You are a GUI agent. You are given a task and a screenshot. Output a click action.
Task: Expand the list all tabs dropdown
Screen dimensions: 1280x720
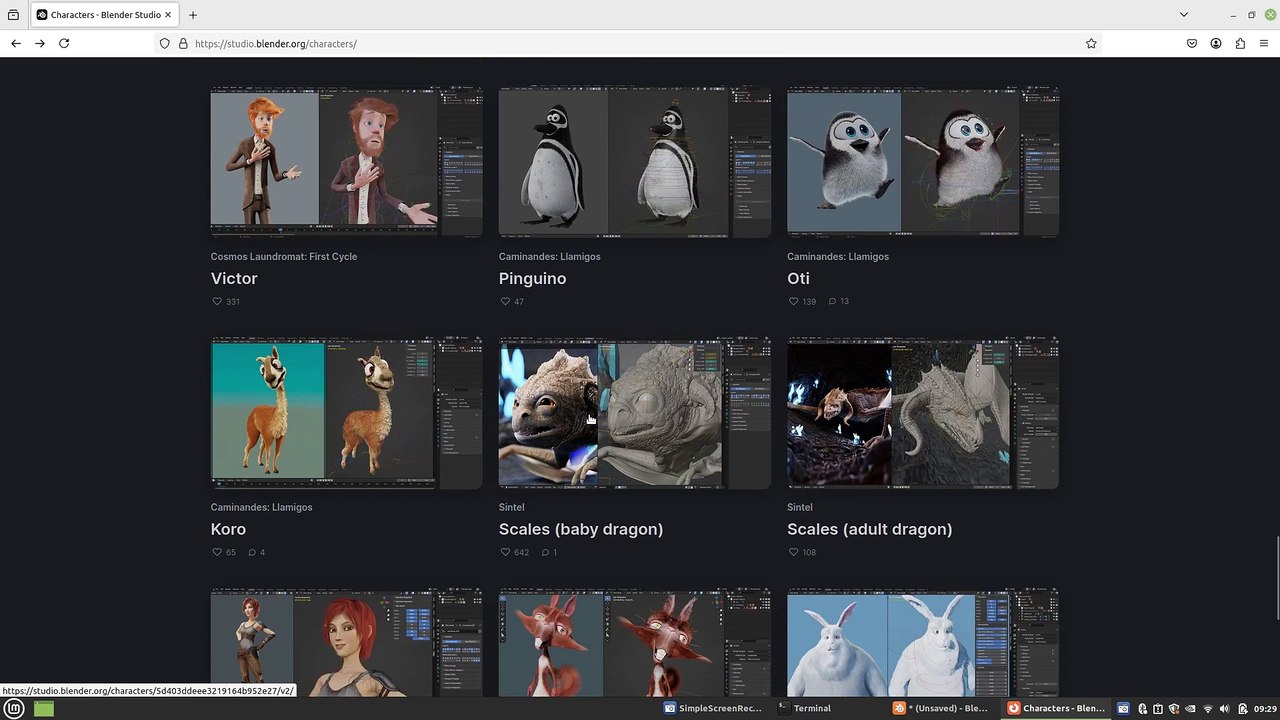tap(1184, 15)
